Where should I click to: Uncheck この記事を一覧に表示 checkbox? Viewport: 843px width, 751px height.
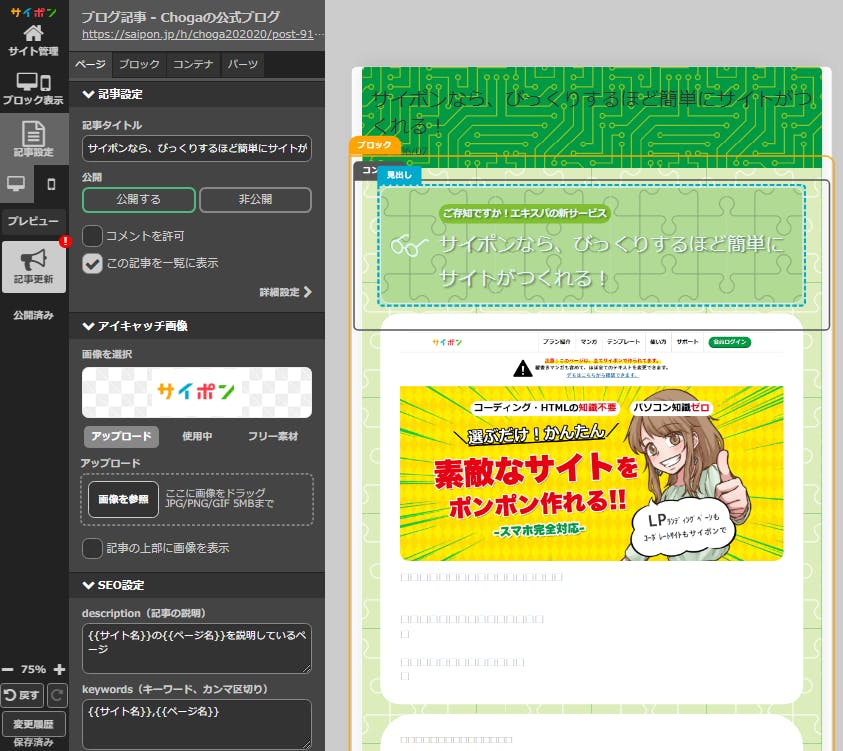92,263
